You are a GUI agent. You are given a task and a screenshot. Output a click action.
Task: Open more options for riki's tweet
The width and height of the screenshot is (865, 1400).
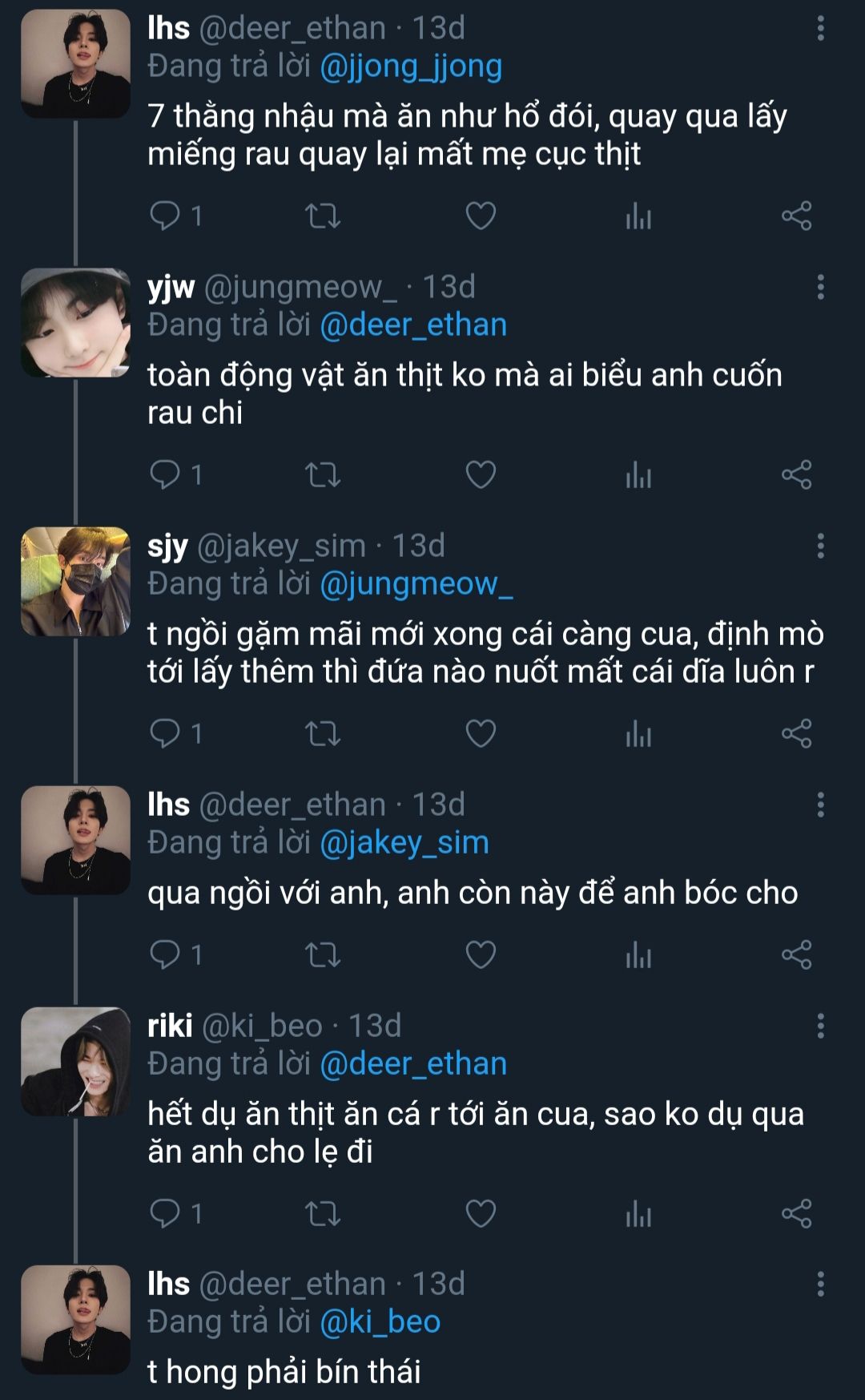[820, 1026]
